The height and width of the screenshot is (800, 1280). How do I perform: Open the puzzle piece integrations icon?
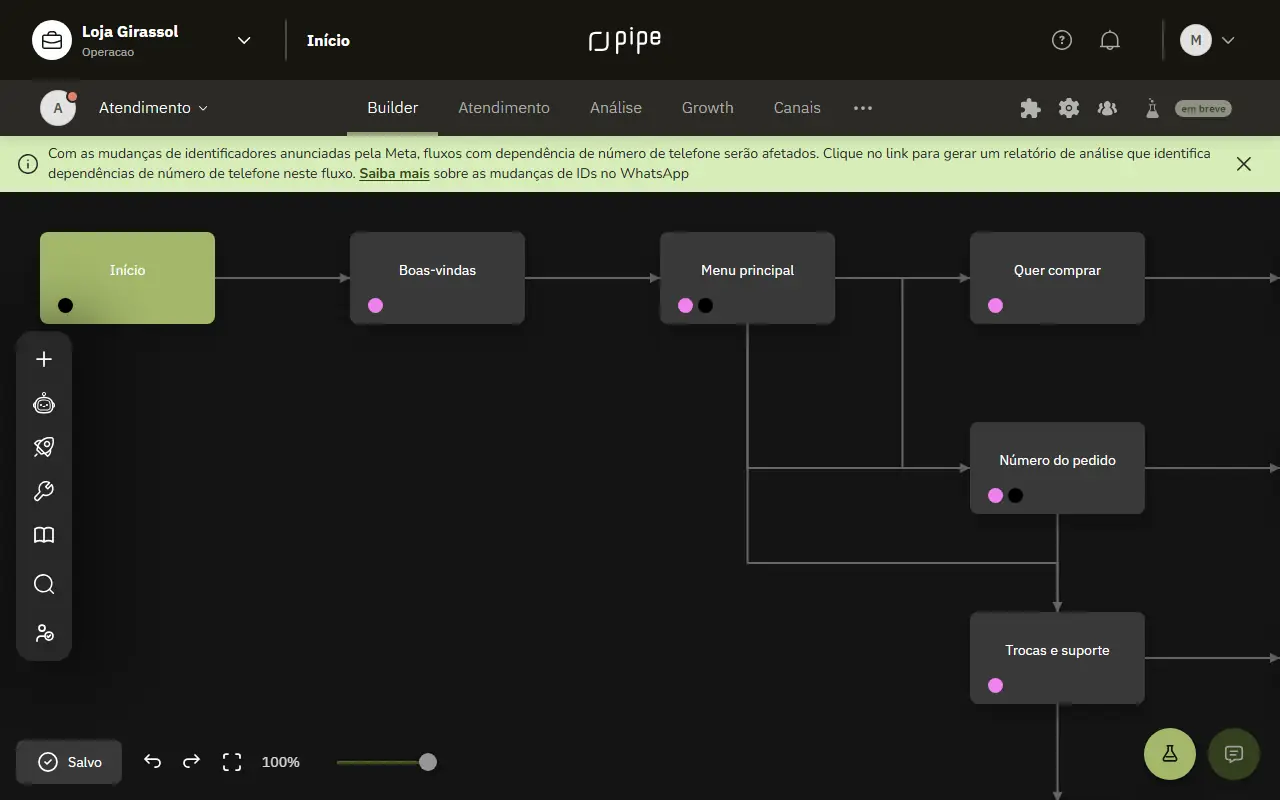point(1030,108)
